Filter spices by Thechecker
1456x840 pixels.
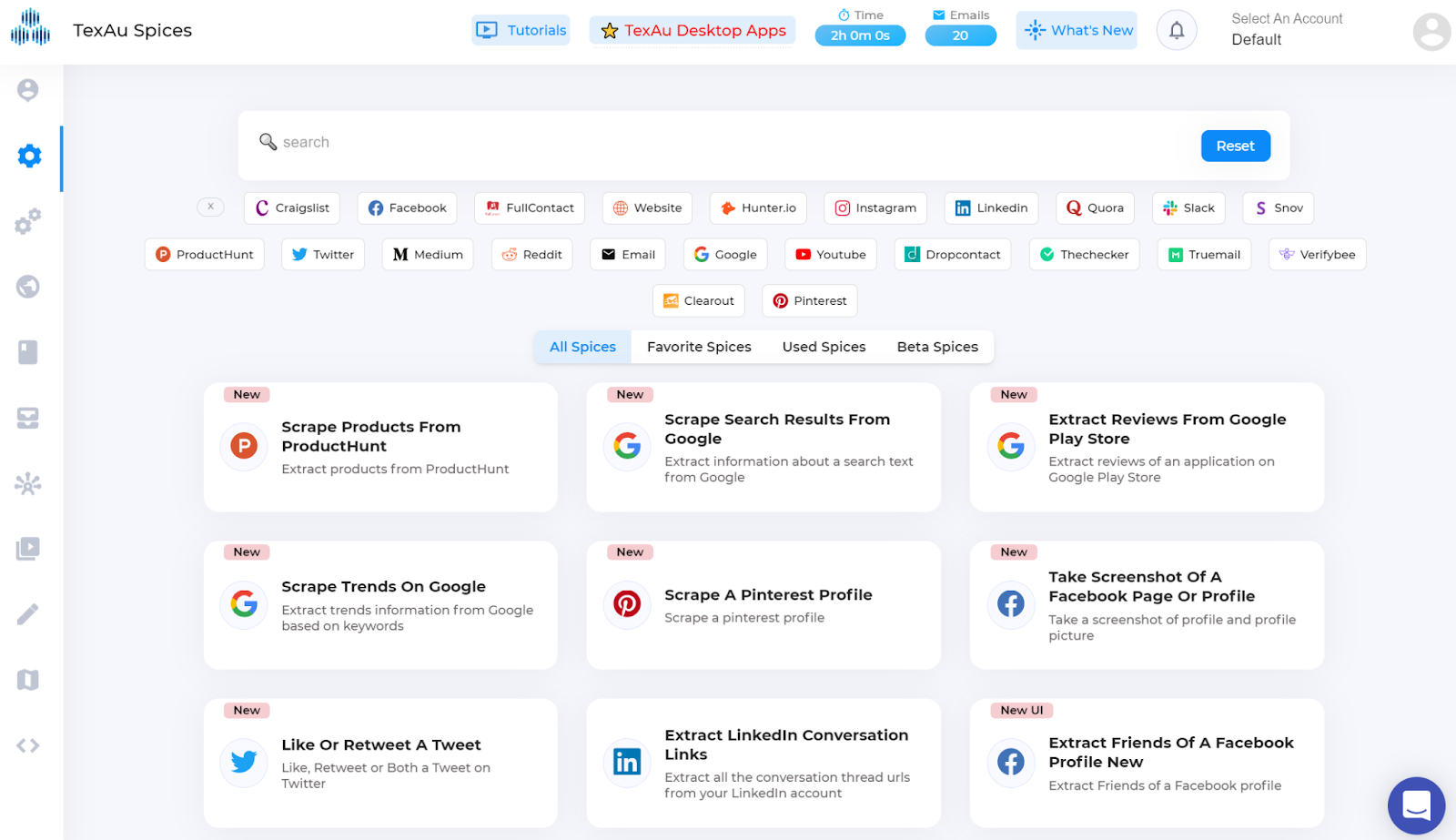[1084, 254]
